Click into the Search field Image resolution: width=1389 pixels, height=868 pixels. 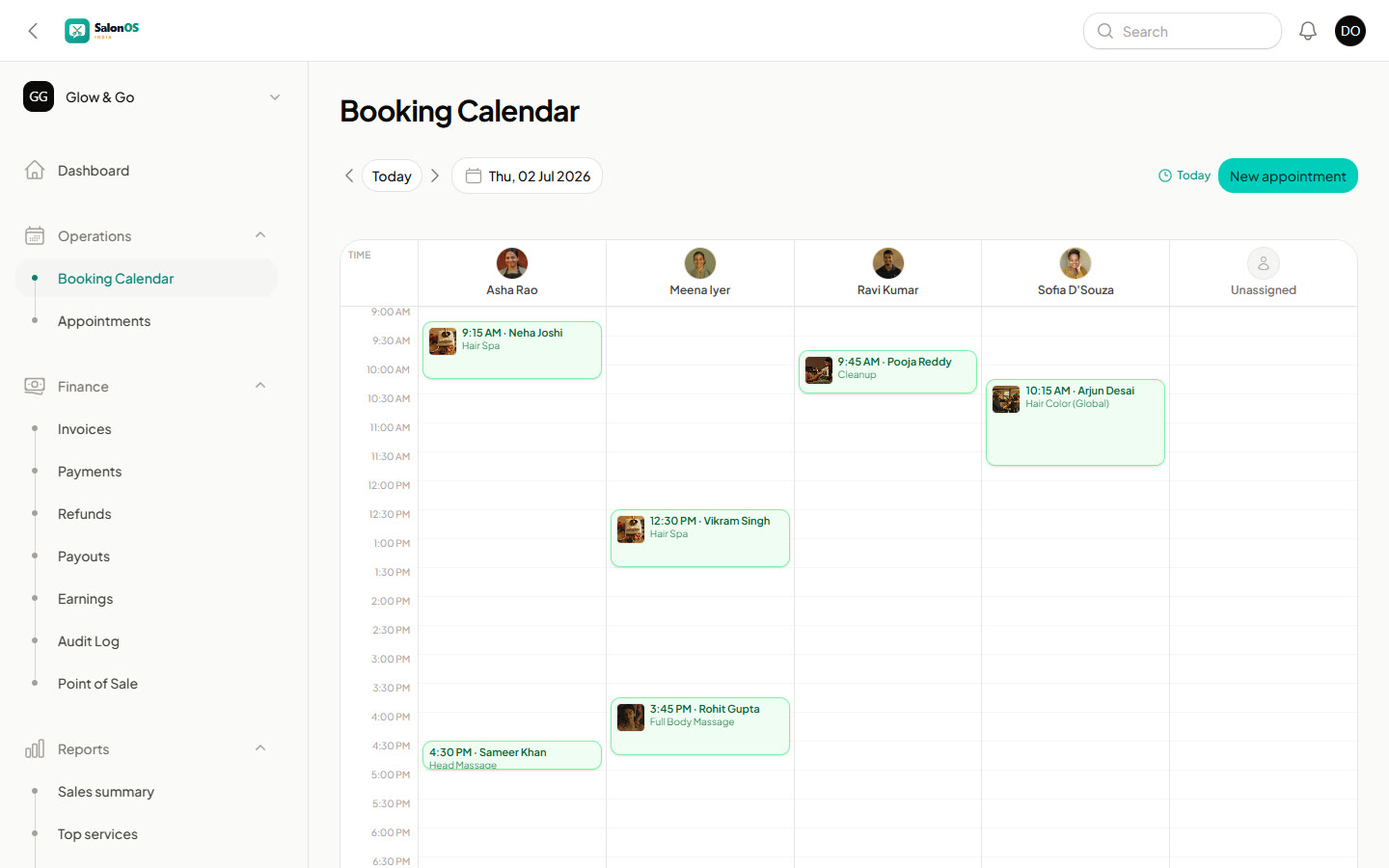click(x=1183, y=31)
